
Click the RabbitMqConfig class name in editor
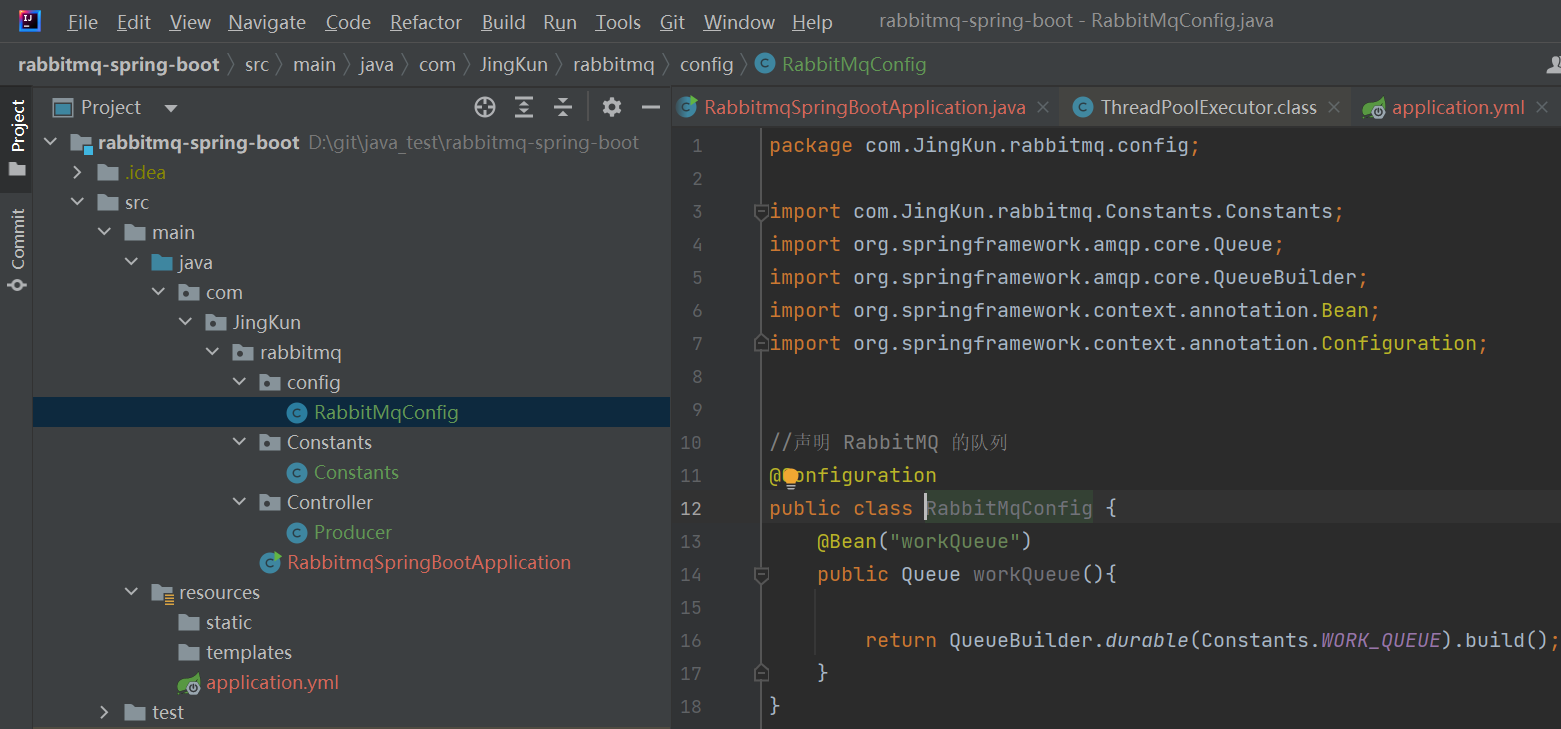(1010, 508)
